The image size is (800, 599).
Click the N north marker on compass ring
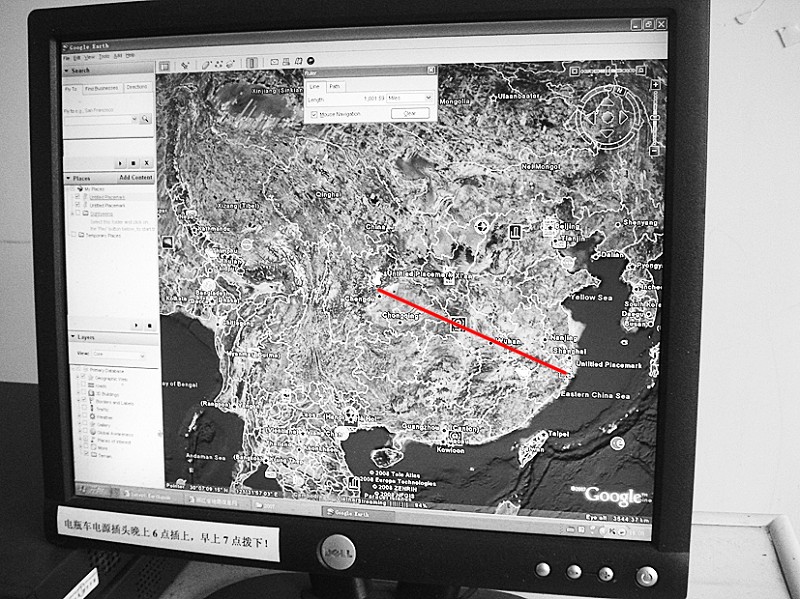[x=619, y=90]
